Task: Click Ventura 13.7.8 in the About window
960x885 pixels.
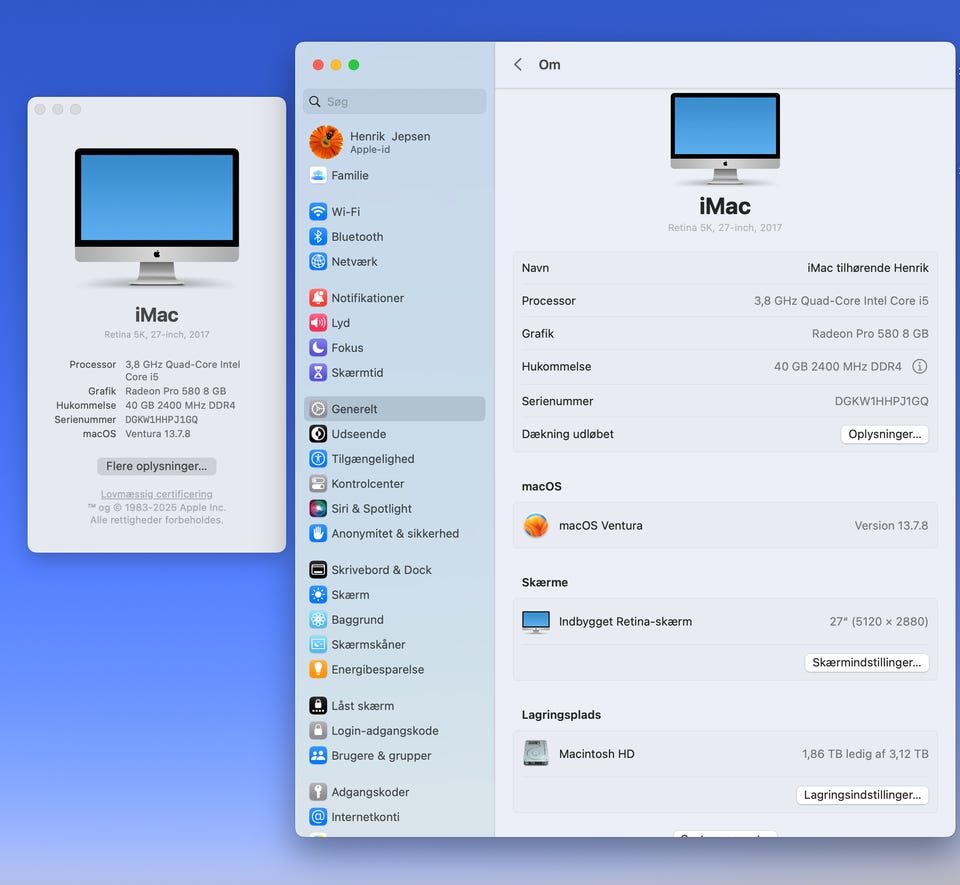Action: [x=158, y=434]
